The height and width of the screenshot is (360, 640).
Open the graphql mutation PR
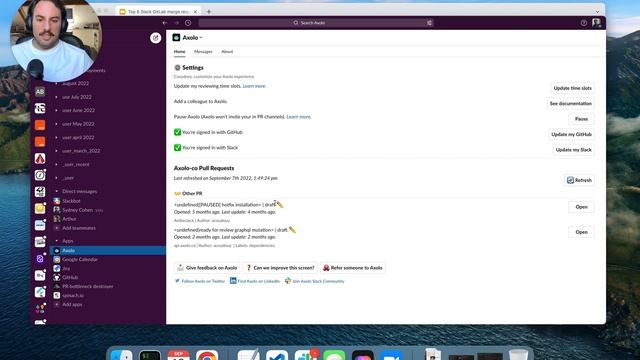point(581,232)
